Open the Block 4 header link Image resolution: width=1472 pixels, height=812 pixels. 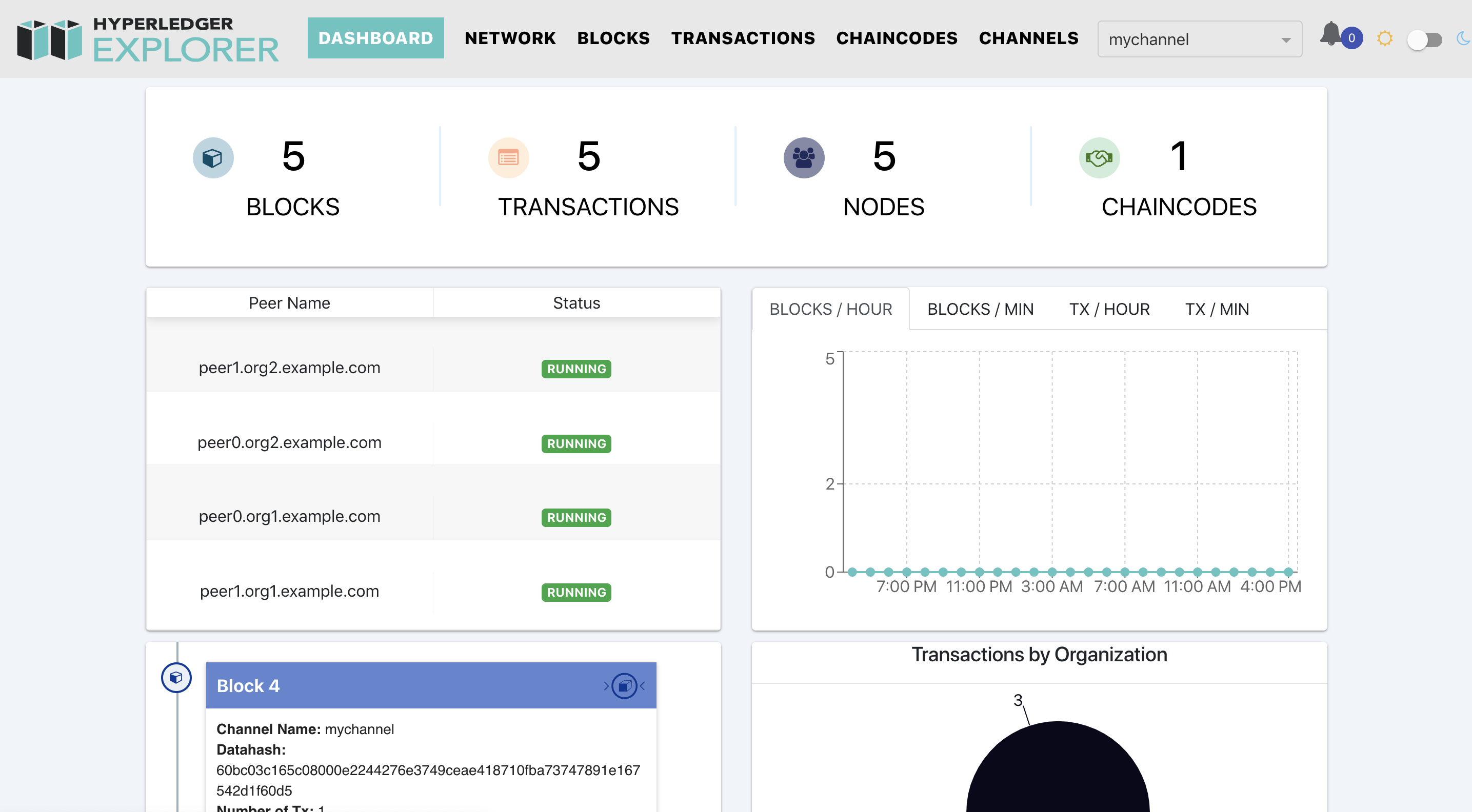pos(248,685)
